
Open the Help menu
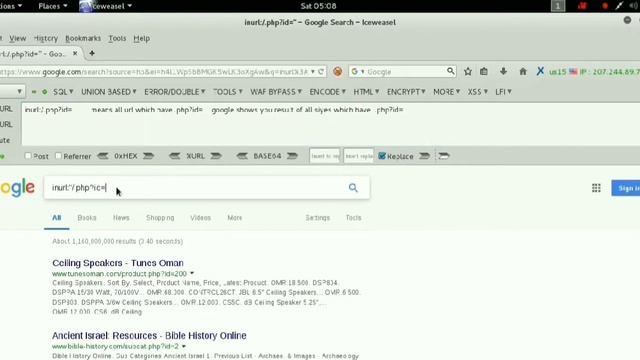[x=142, y=38]
